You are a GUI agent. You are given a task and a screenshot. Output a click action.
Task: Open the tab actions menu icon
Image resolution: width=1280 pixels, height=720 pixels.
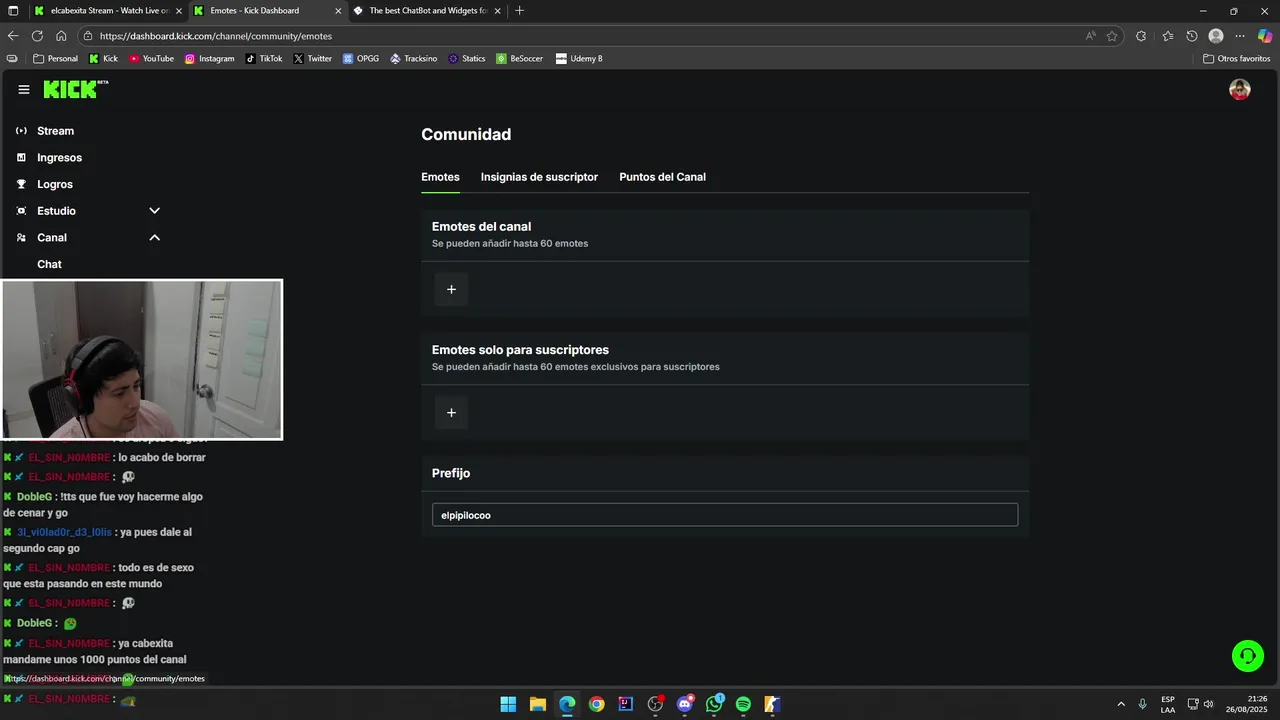tap(13, 10)
